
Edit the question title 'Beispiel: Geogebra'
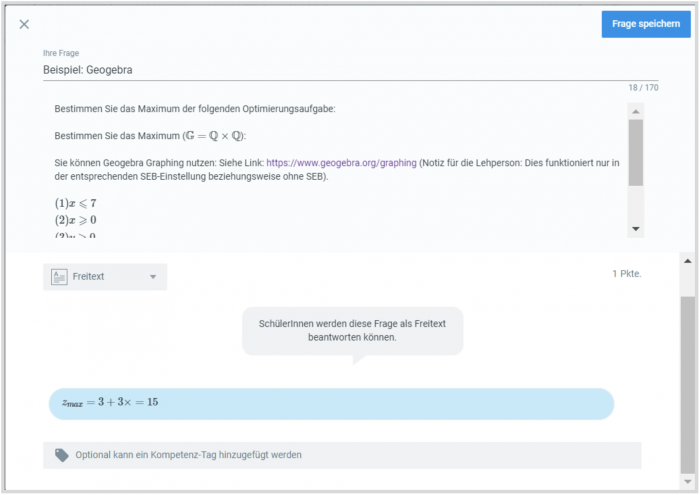350,70
